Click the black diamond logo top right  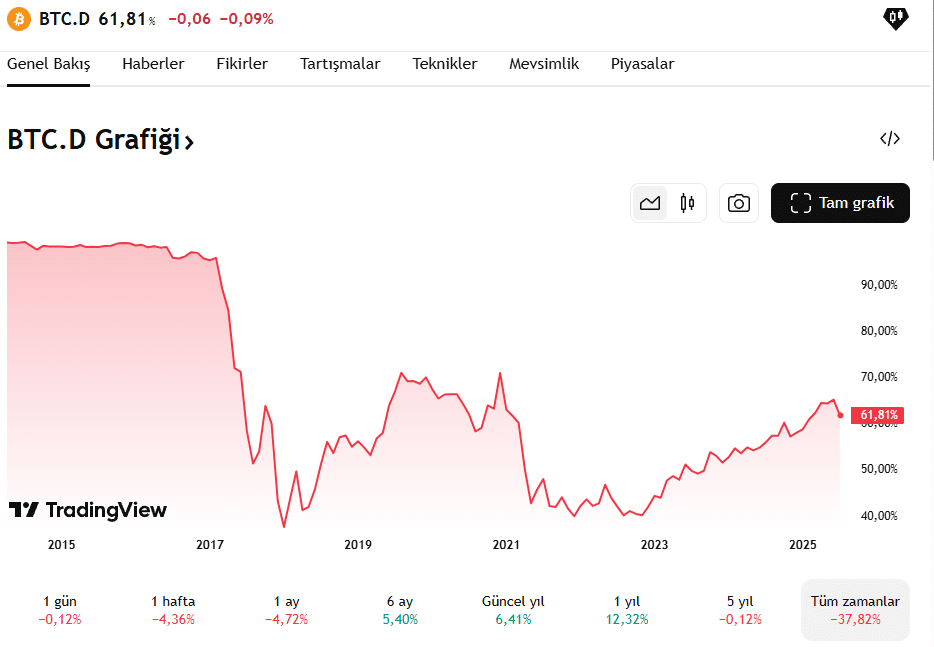(x=894, y=18)
